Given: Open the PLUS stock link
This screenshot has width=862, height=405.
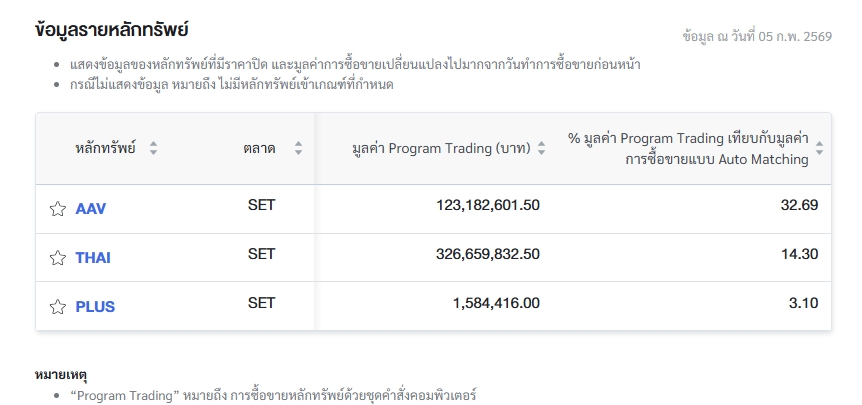Looking at the screenshot, I should click(x=95, y=307).
